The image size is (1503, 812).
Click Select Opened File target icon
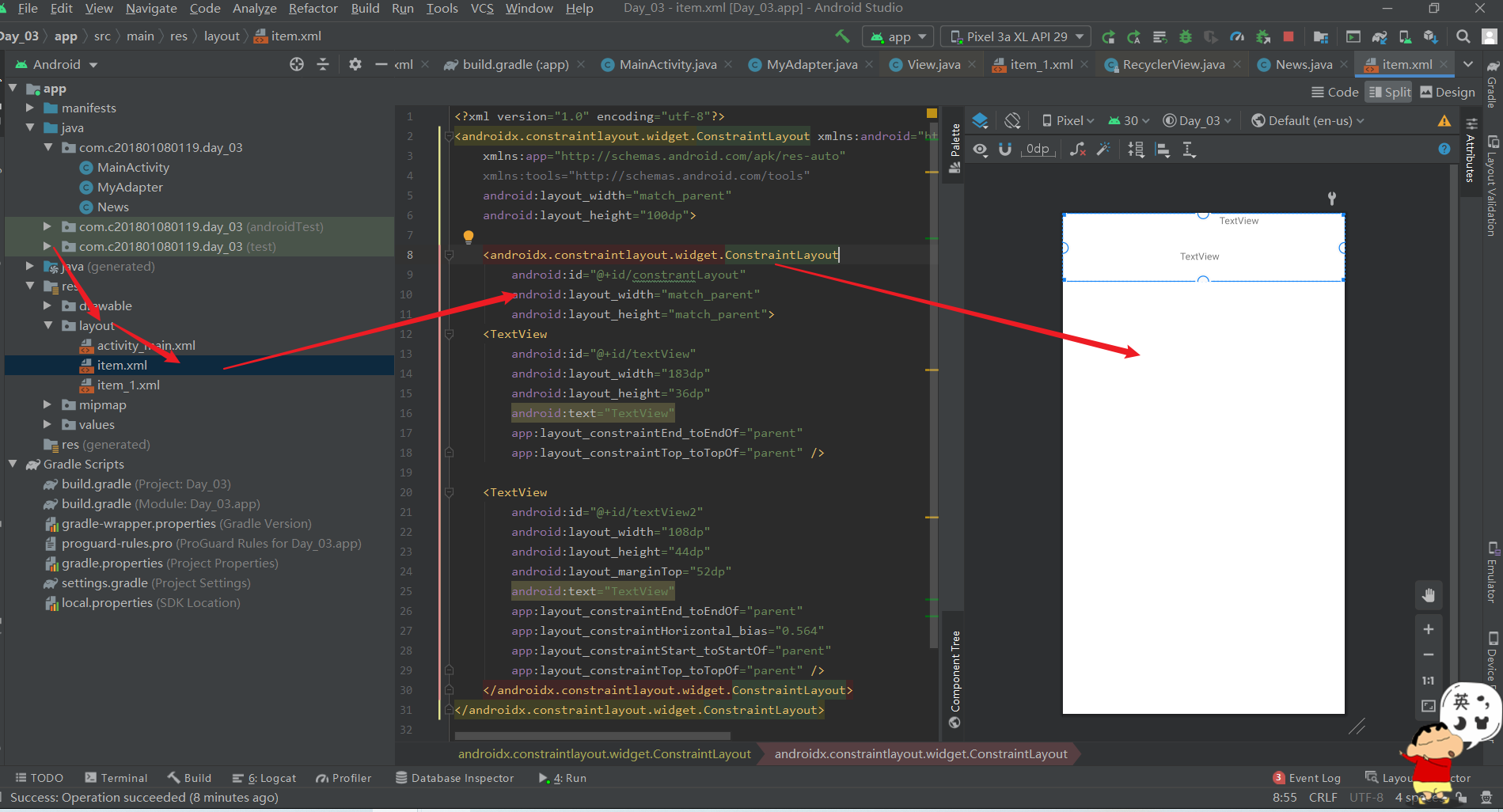297,64
